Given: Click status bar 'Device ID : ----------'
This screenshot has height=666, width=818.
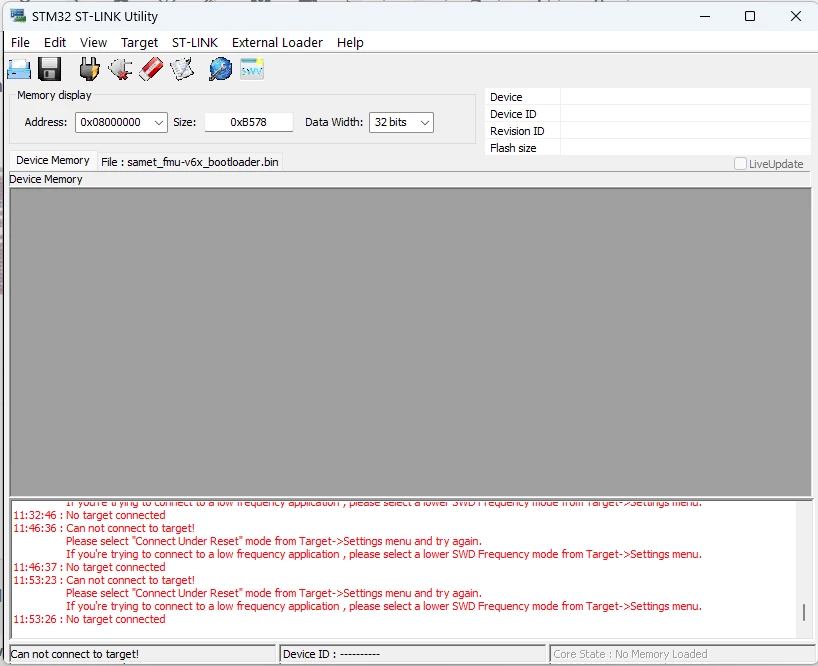Looking at the screenshot, I should pos(412,654).
